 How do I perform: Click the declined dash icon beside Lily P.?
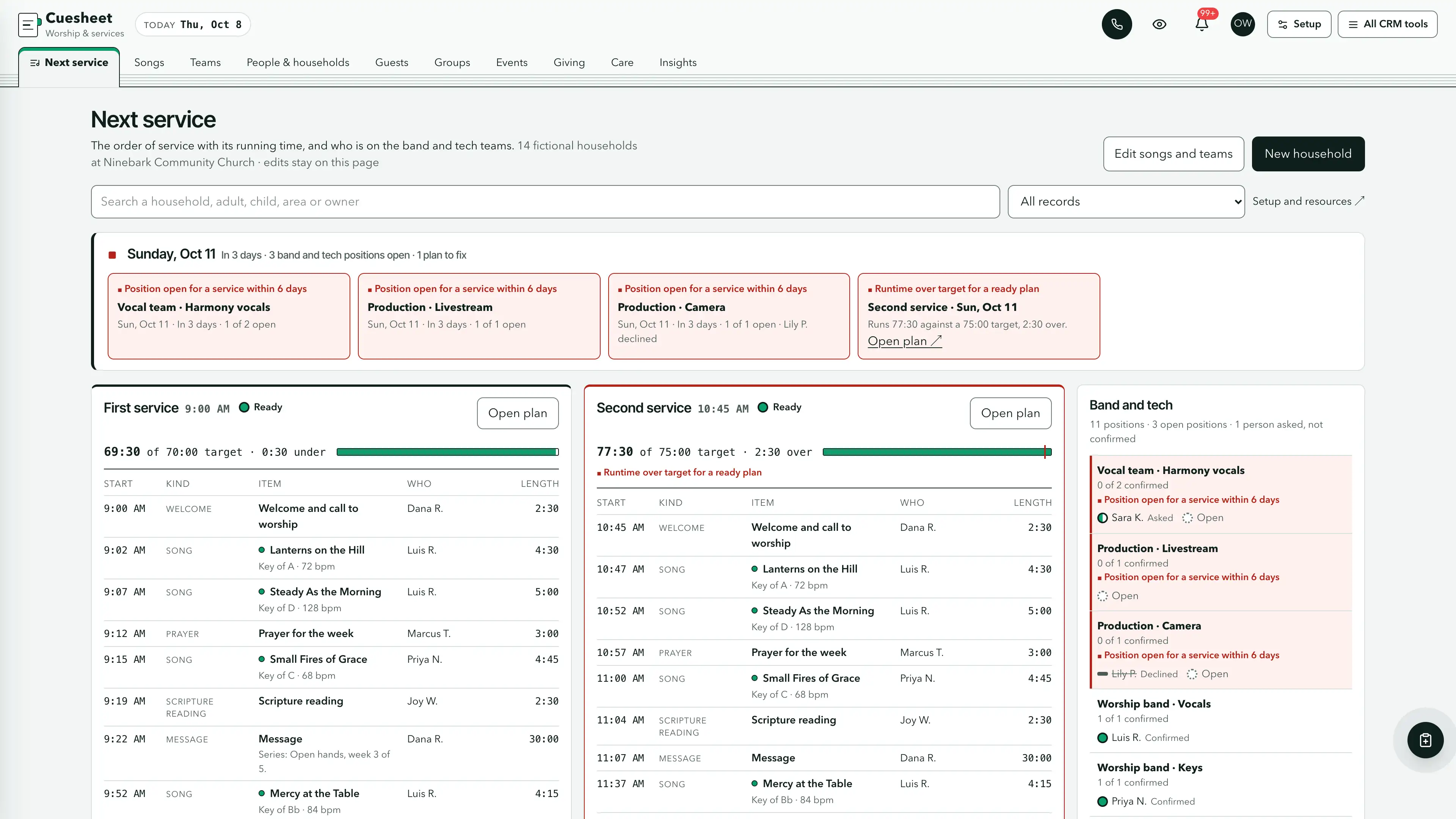pyautogui.click(x=1102, y=674)
